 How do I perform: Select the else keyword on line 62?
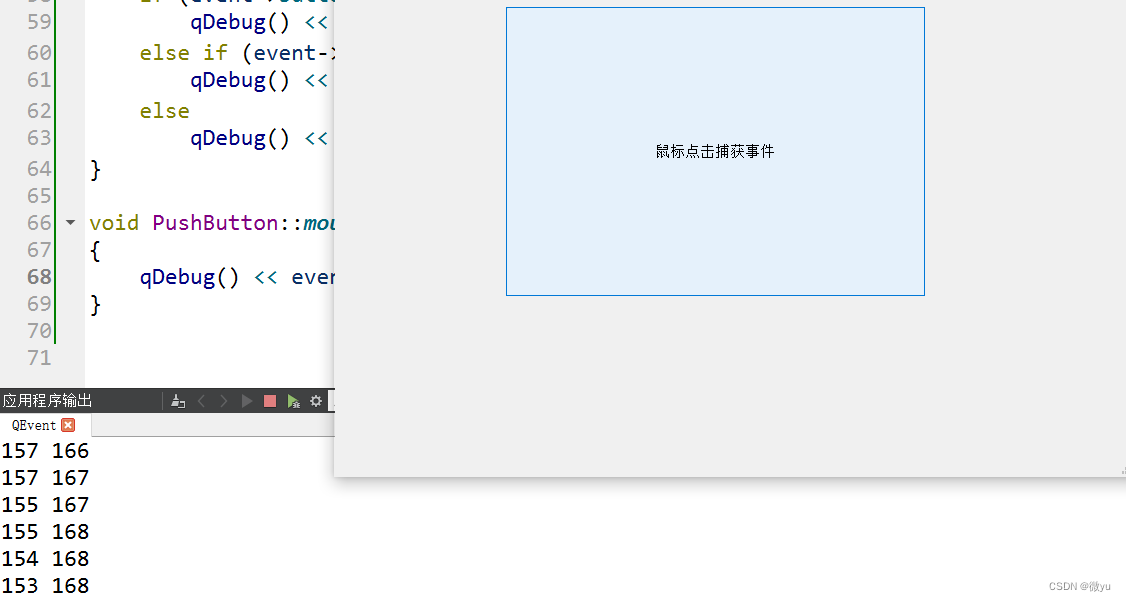click(164, 110)
